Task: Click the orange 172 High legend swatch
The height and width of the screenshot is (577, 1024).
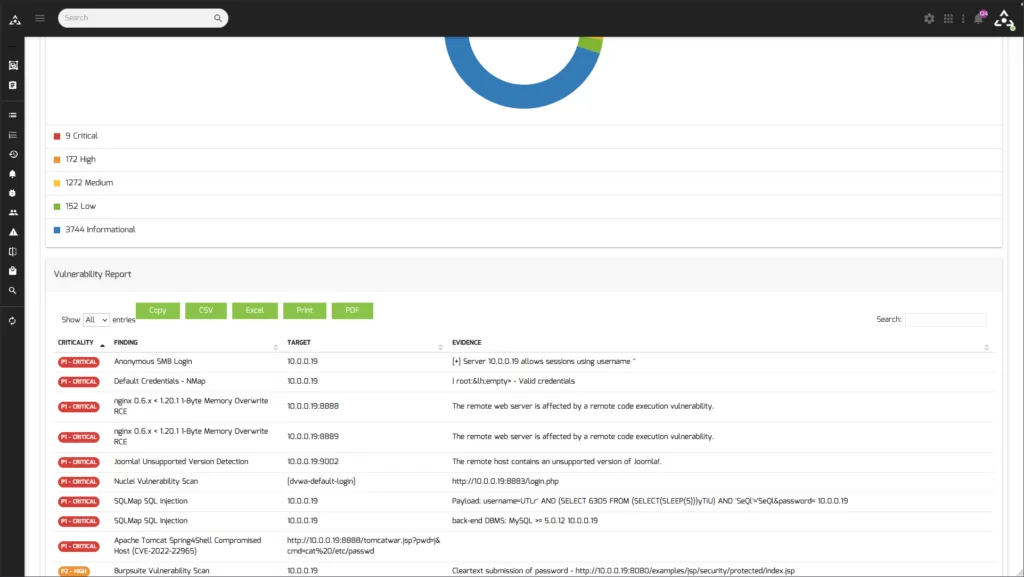Action: (57, 160)
